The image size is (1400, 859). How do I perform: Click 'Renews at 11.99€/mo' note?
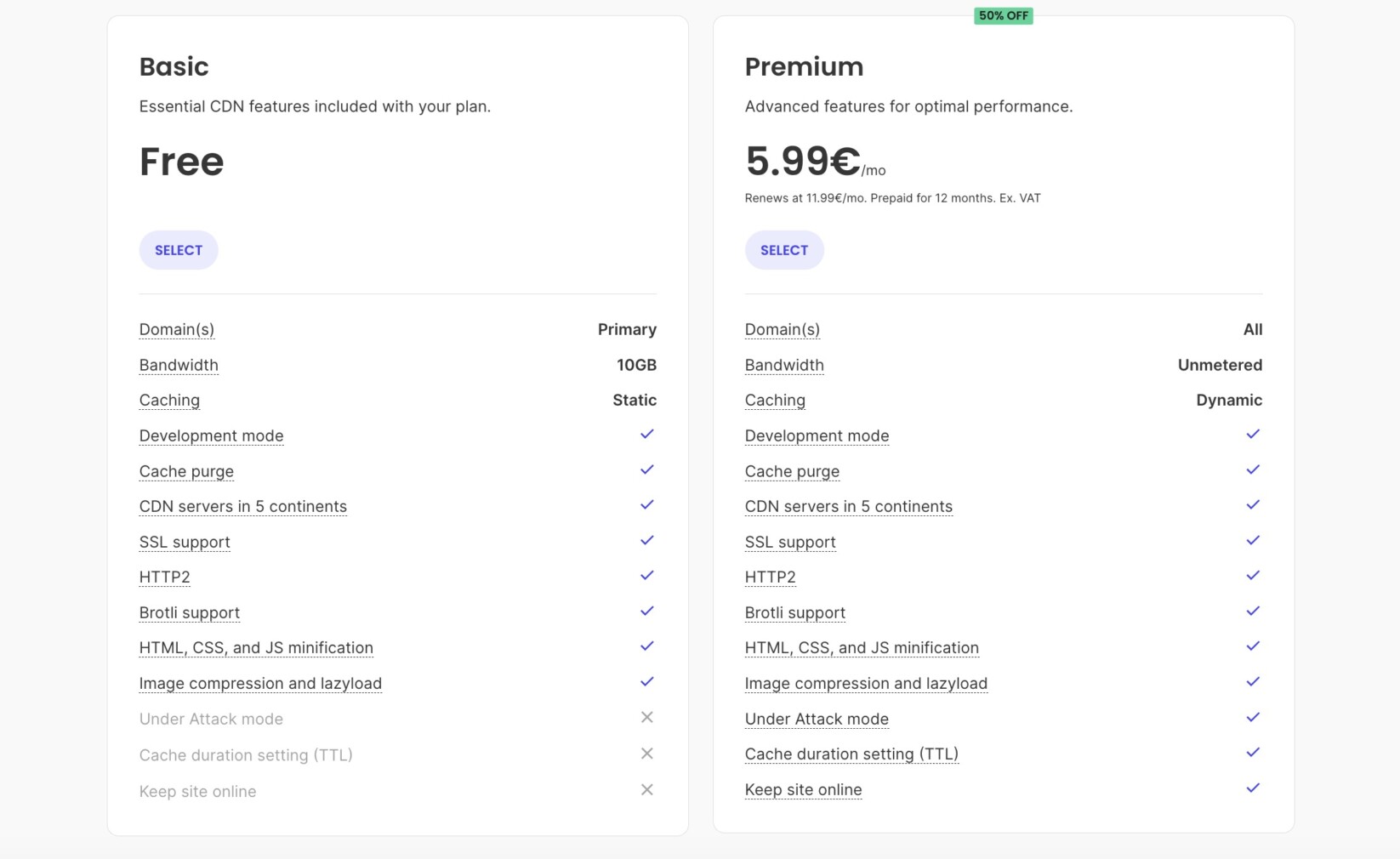pyautogui.click(x=893, y=198)
